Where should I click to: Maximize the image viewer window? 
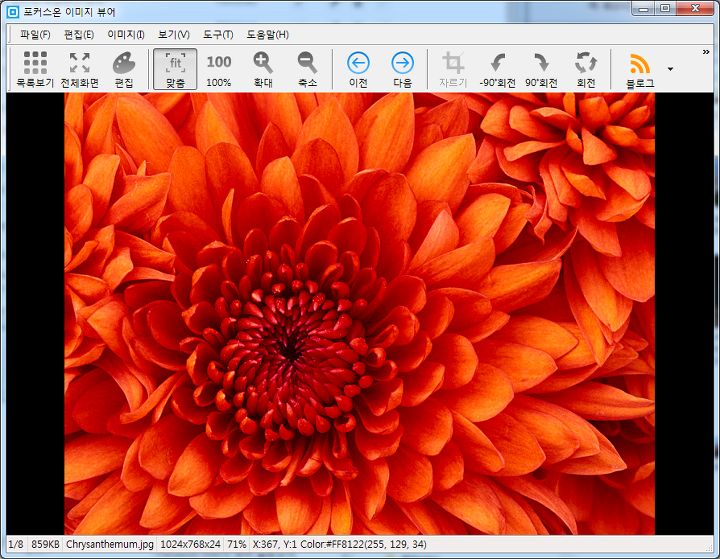click(665, 8)
